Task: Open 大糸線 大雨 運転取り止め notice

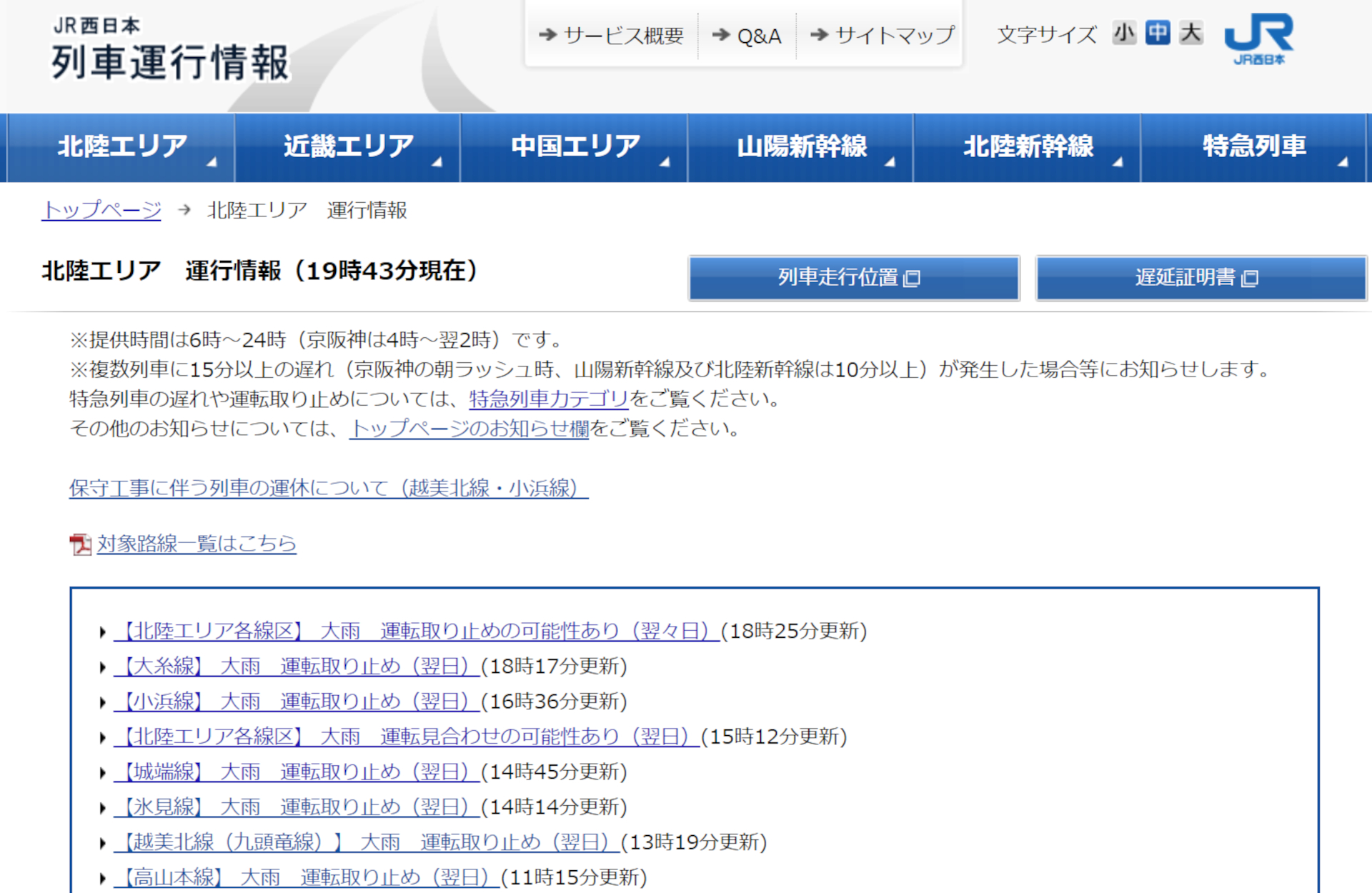Action: point(297,667)
